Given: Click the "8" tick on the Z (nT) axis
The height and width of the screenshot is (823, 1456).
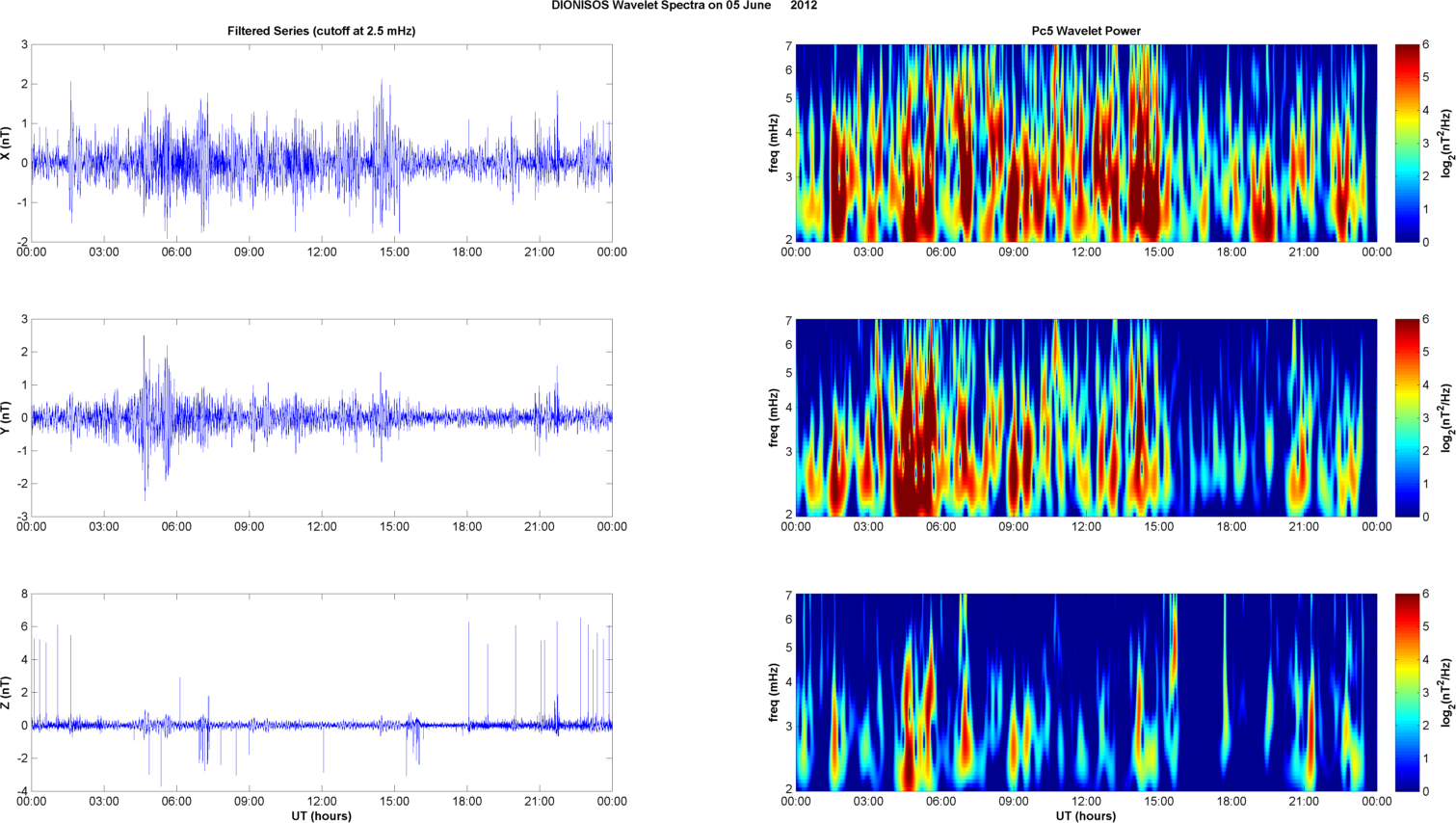Looking at the screenshot, I should click(24, 594).
